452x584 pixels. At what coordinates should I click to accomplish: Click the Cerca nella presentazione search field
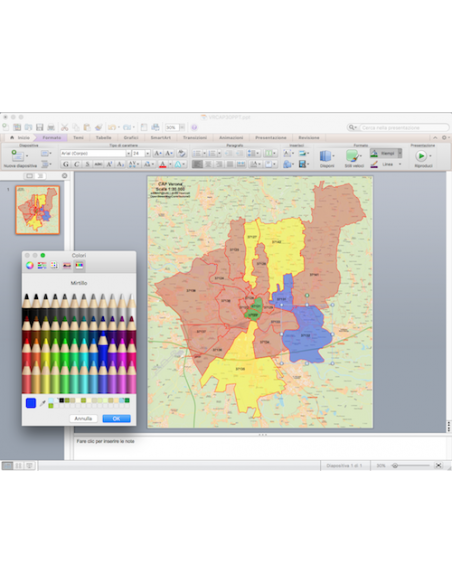tap(404, 127)
